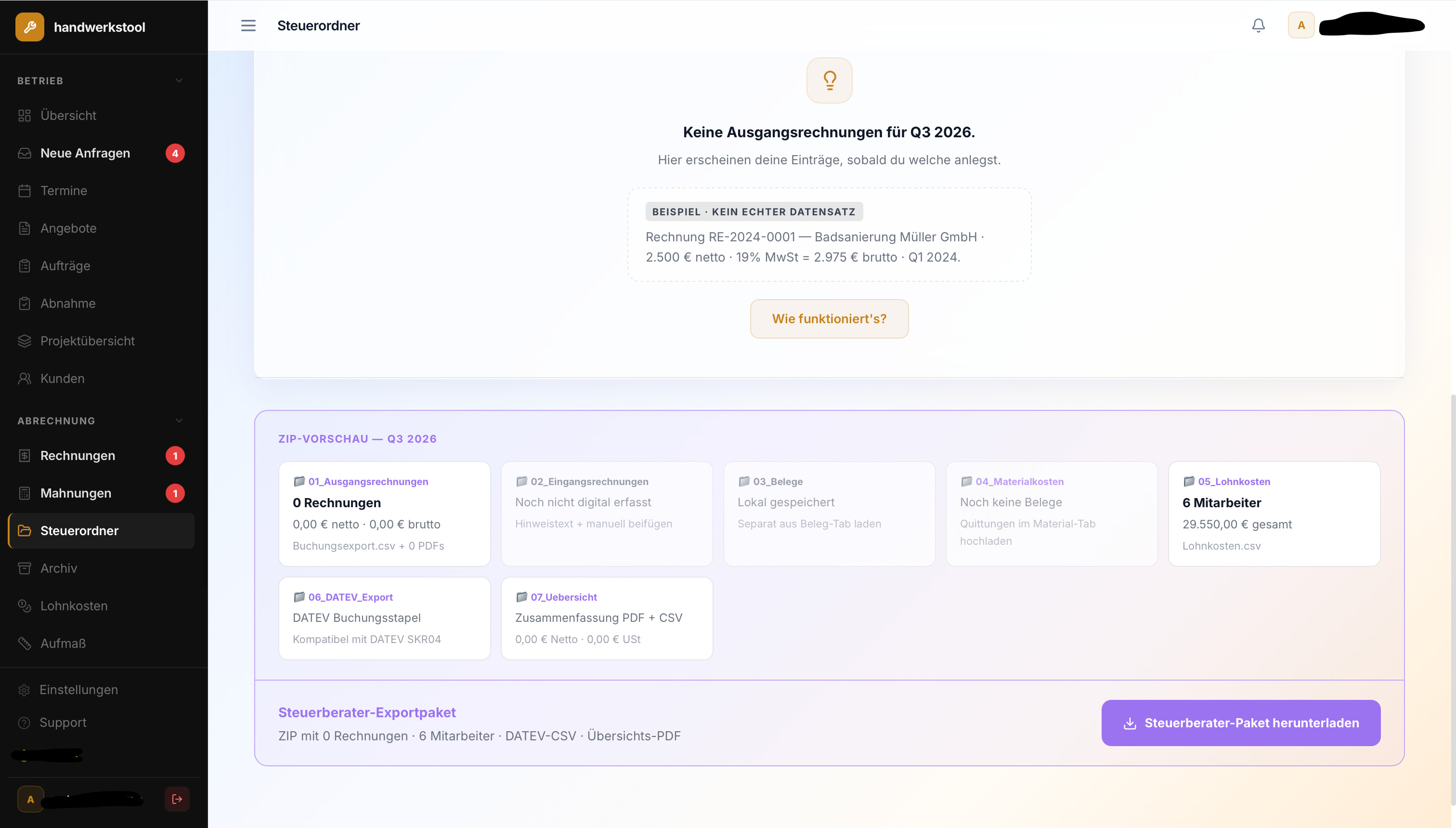
Task: Click the lightbulb hint icon
Action: coord(829,80)
